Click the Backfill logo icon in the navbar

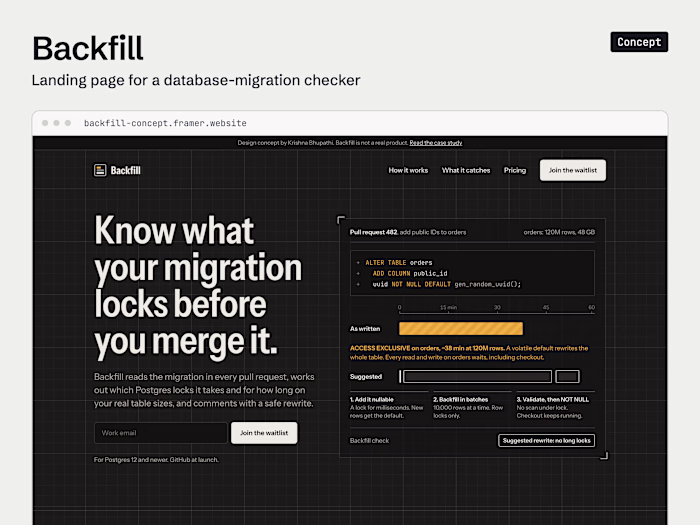(100, 170)
